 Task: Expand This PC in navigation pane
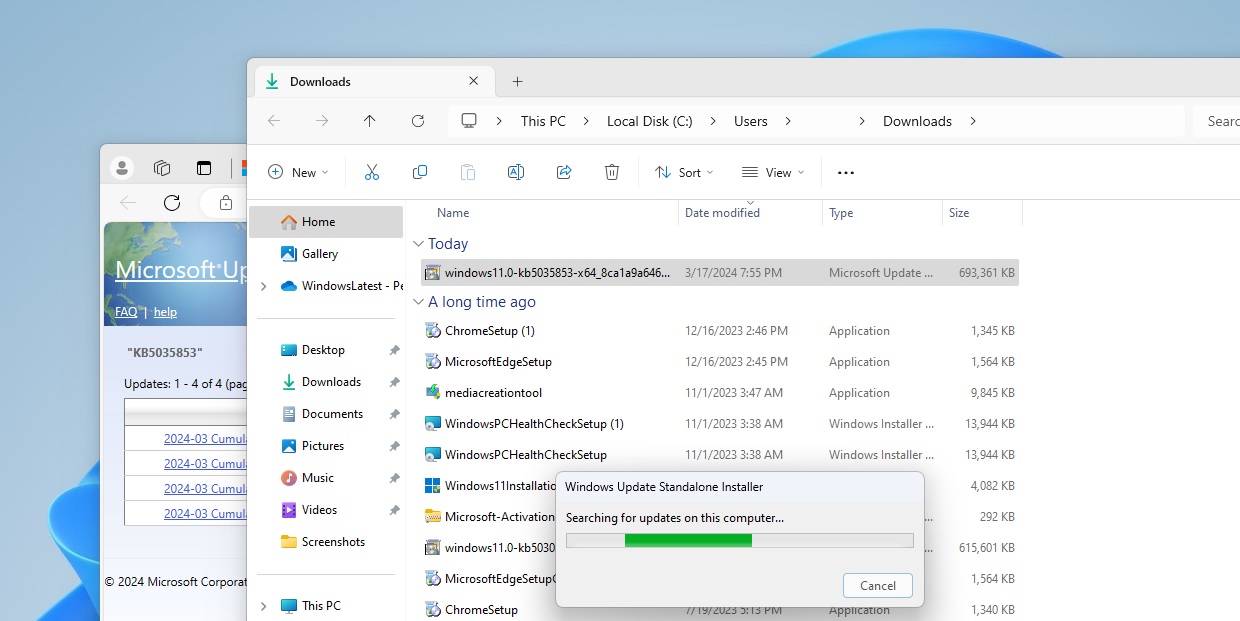click(x=264, y=606)
